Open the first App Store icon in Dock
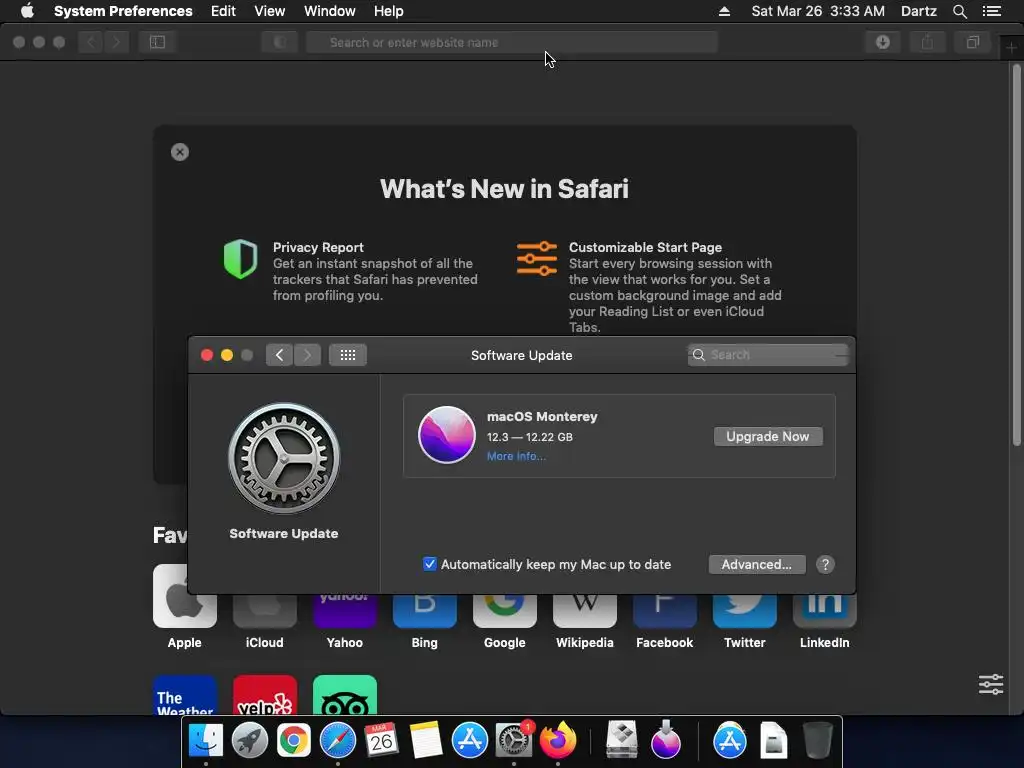The image size is (1024, 768). 470,741
